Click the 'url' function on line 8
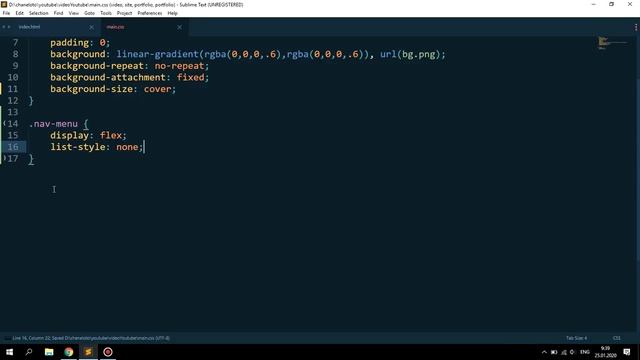 click(388, 54)
